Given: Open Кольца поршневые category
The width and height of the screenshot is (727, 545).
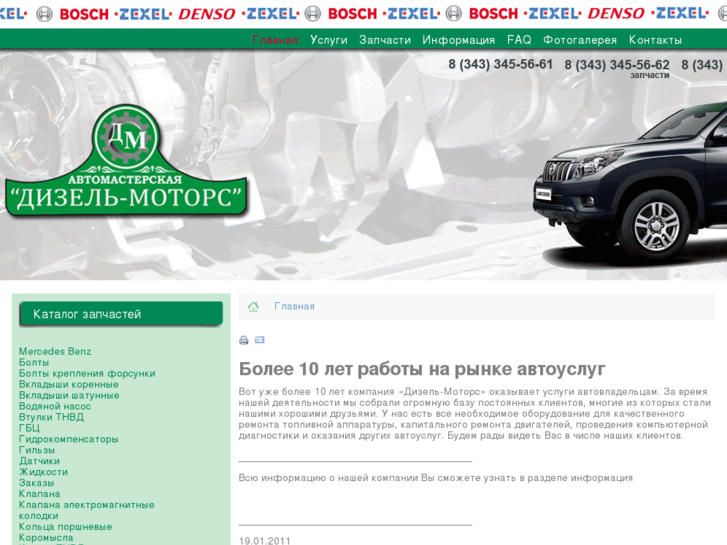Looking at the screenshot, I should coord(65,527).
